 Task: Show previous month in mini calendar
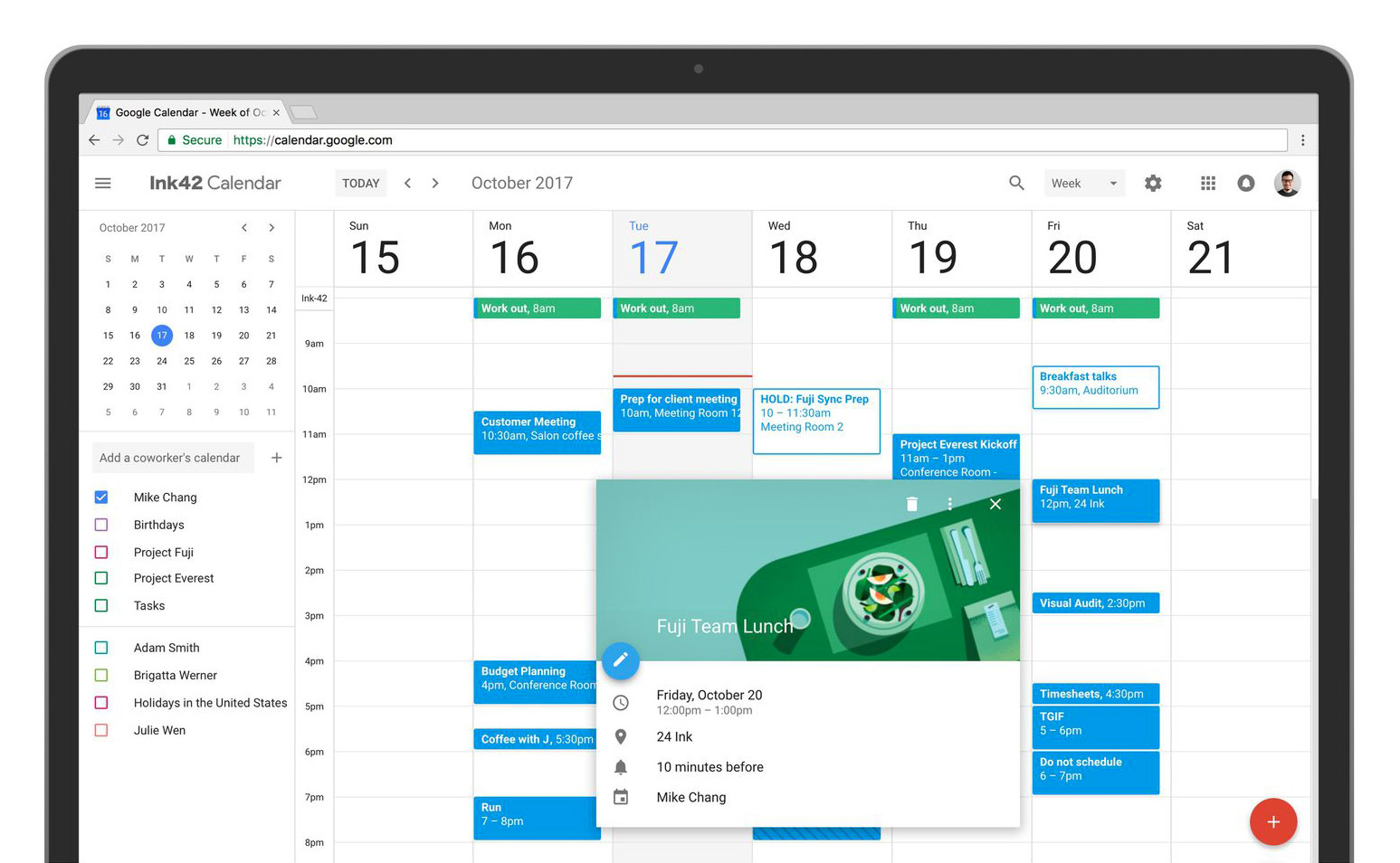(x=244, y=228)
